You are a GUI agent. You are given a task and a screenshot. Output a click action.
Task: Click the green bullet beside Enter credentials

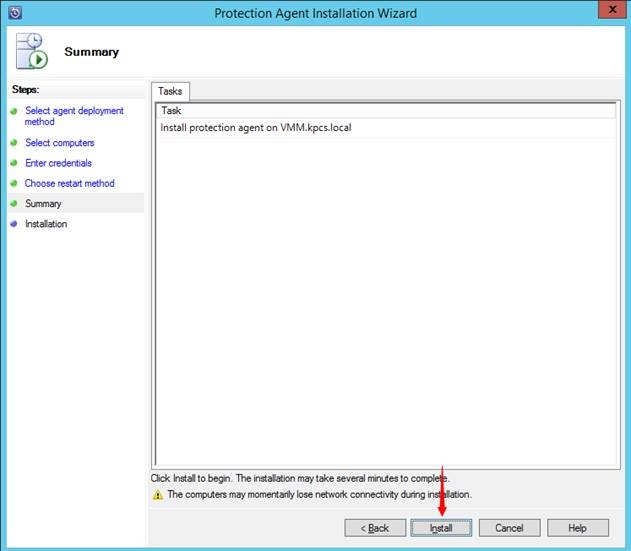(x=14, y=164)
